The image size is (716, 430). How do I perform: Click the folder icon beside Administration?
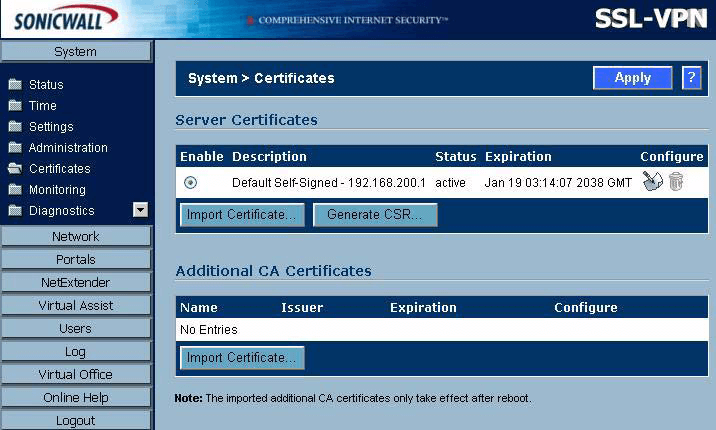(x=15, y=147)
